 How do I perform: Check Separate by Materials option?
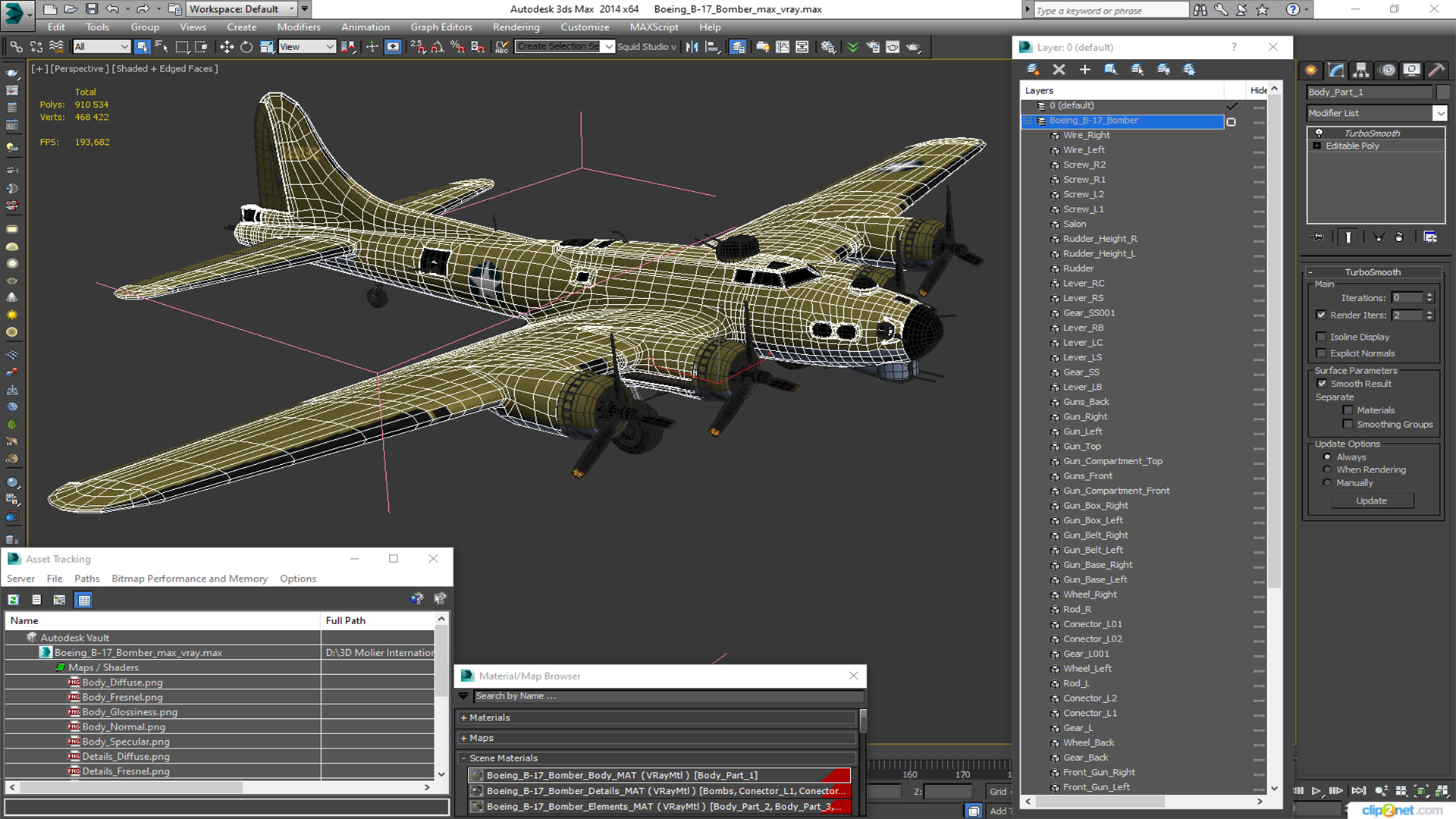[x=1348, y=410]
